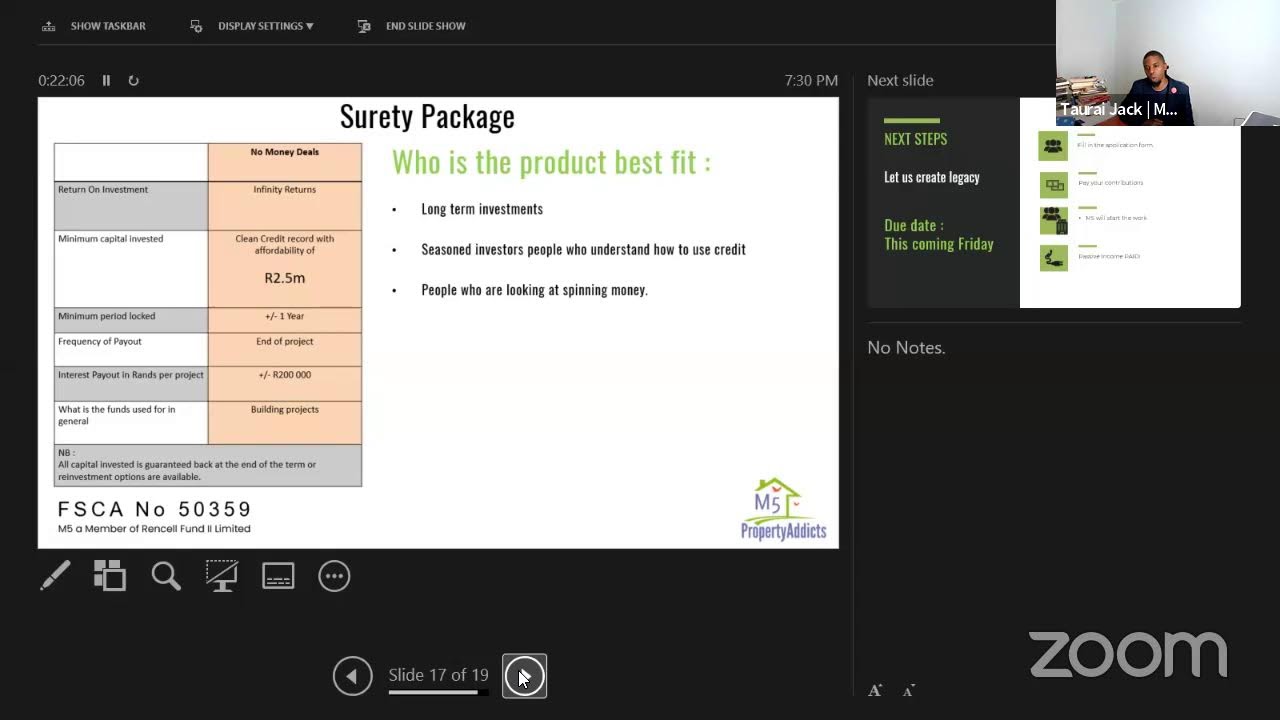The width and height of the screenshot is (1280, 720).
Task: Increase the notes text size
Action: click(x=875, y=690)
